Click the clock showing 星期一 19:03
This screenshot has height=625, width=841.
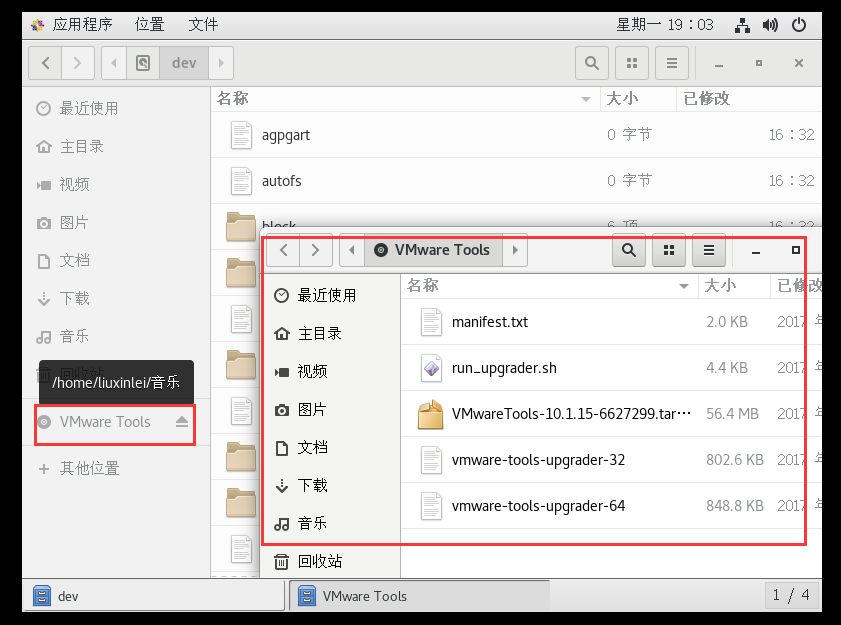tap(665, 25)
